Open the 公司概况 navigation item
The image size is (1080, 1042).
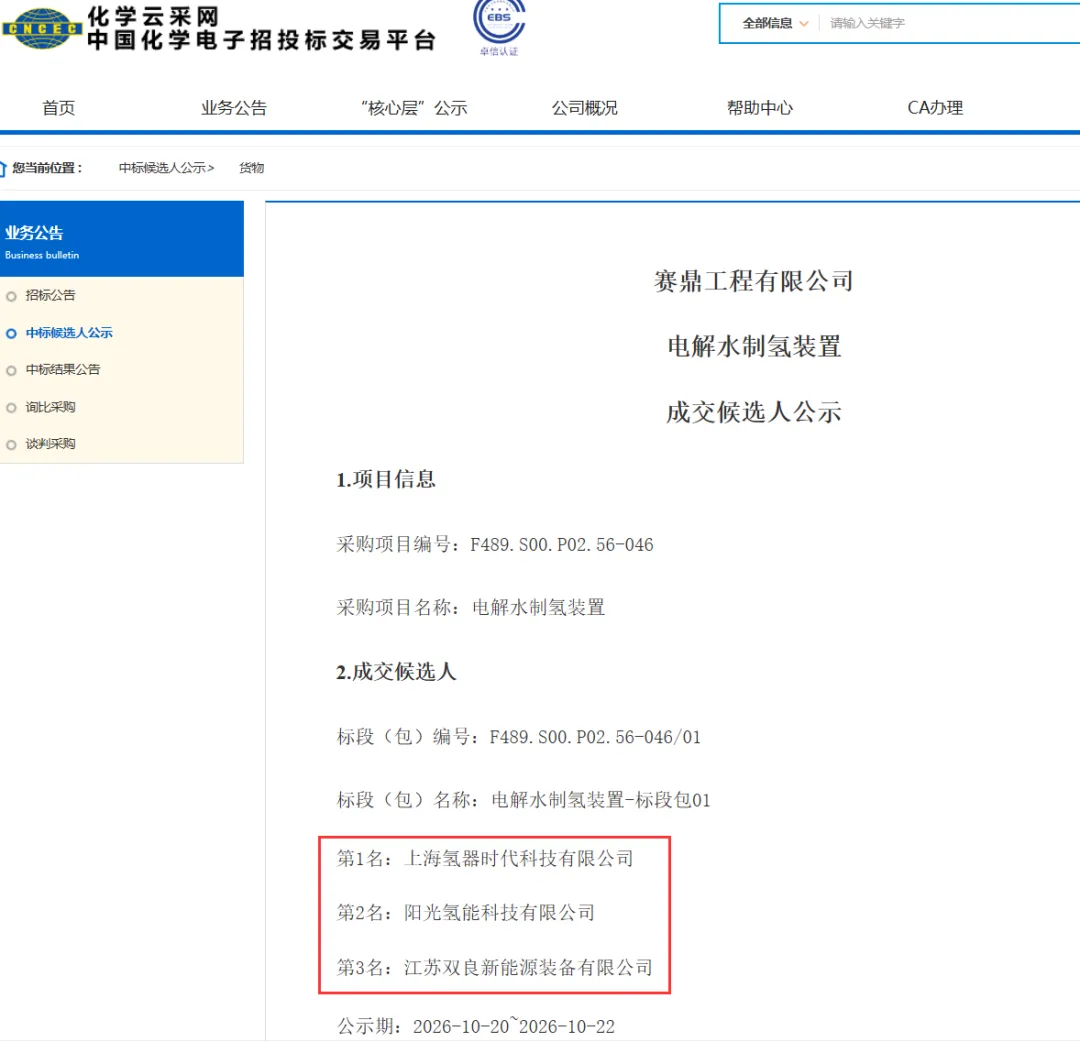tap(585, 108)
